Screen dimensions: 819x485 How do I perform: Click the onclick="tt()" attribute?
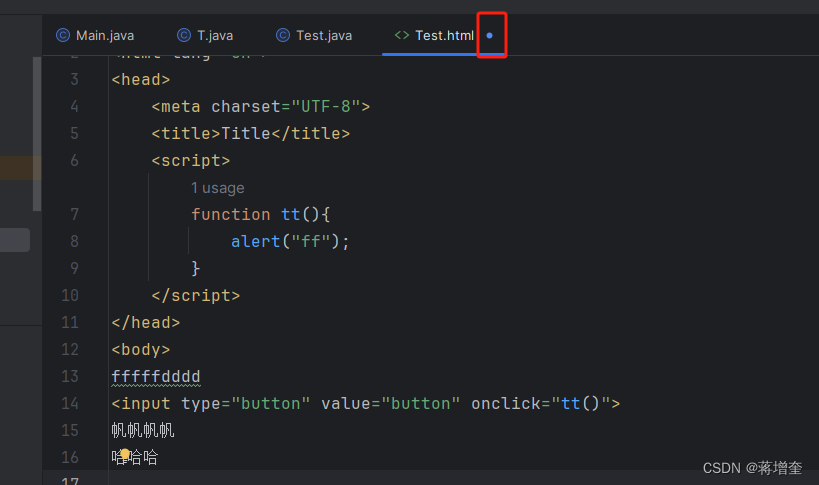[x=541, y=403]
